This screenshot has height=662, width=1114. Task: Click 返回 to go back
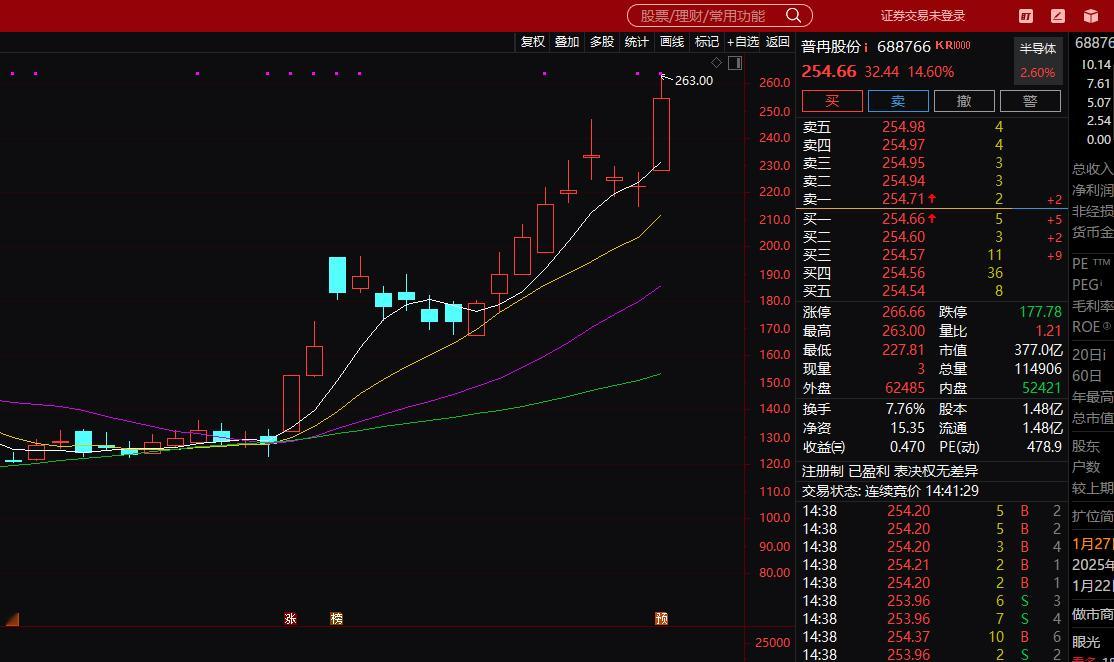click(x=777, y=42)
